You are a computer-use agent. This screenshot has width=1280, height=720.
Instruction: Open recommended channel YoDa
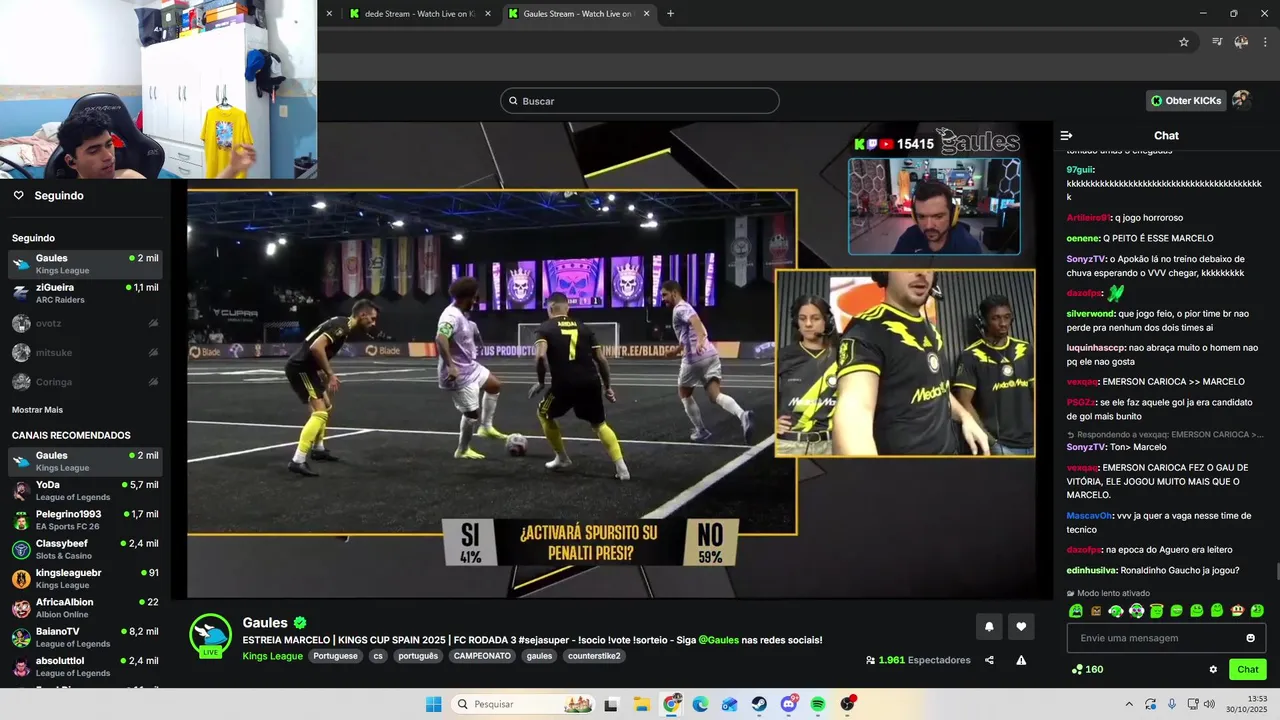85,490
